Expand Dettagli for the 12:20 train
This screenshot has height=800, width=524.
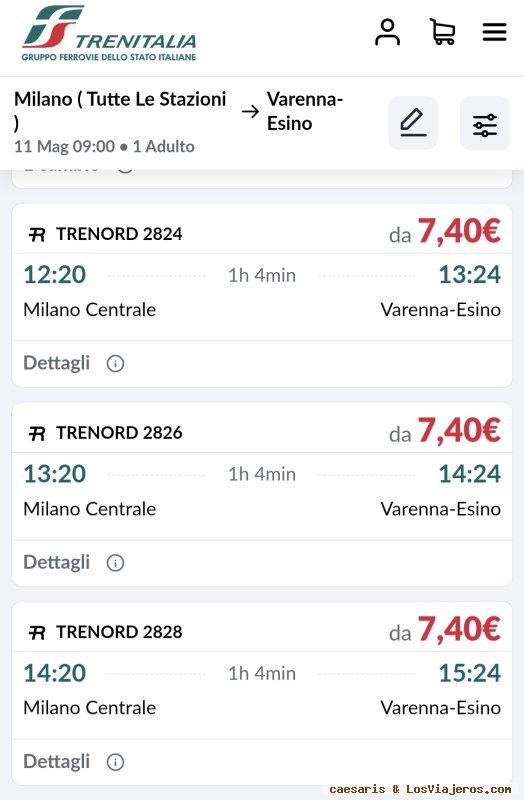[57, 363]
